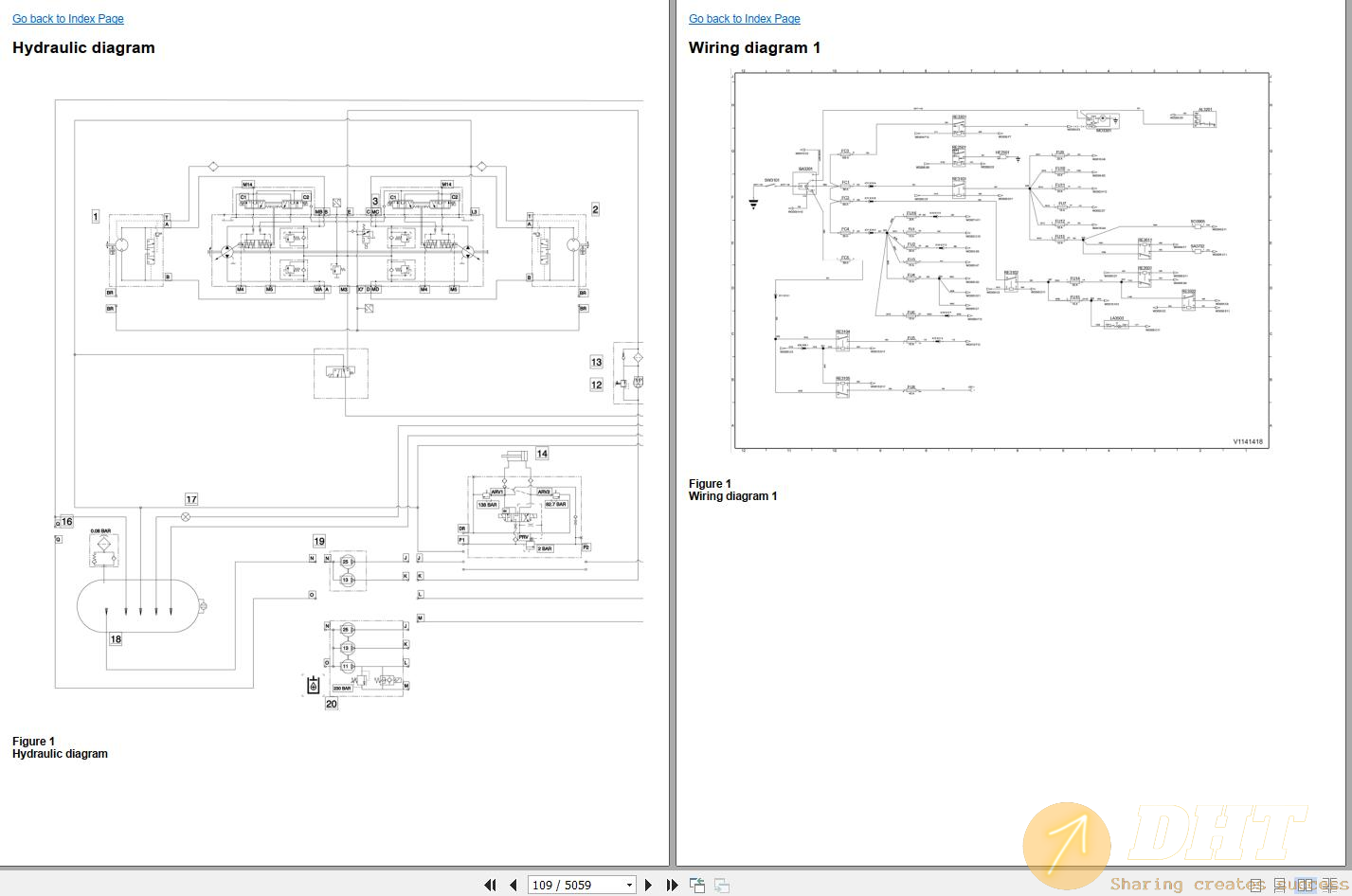Click the Figure 1 Hydraulic diagram caption
Screen dimensions: 1352x896
60,747
